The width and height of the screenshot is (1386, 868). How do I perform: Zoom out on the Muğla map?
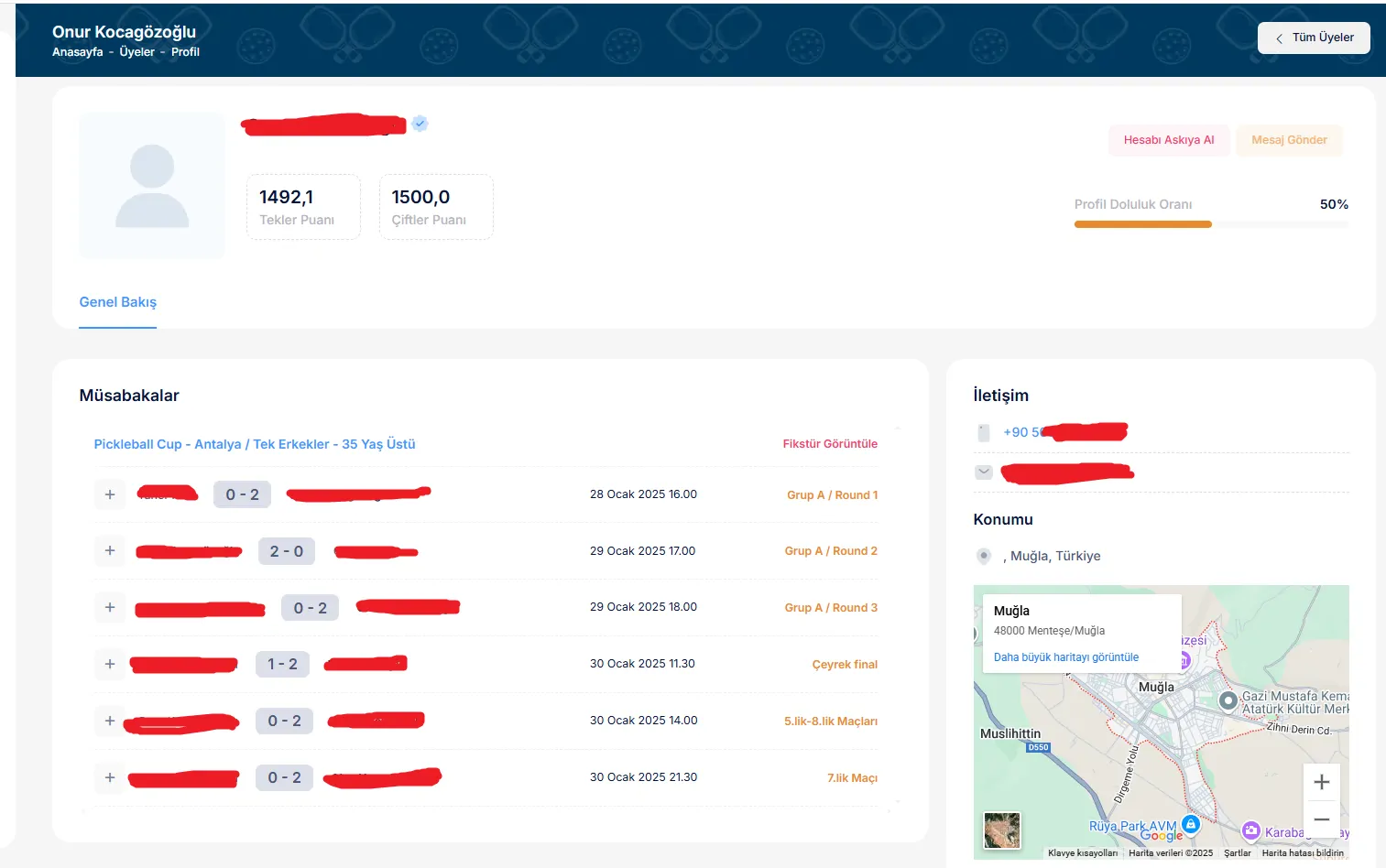coord(1321,819)
